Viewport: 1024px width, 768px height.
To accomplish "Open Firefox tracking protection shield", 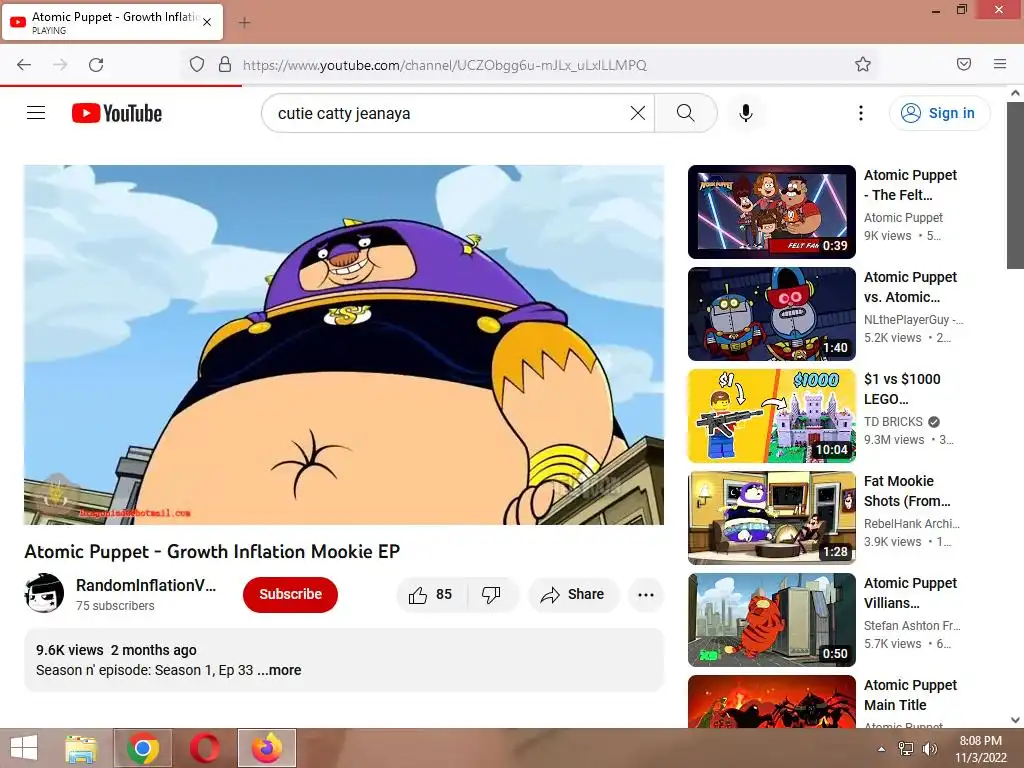I will click(197, 65).
